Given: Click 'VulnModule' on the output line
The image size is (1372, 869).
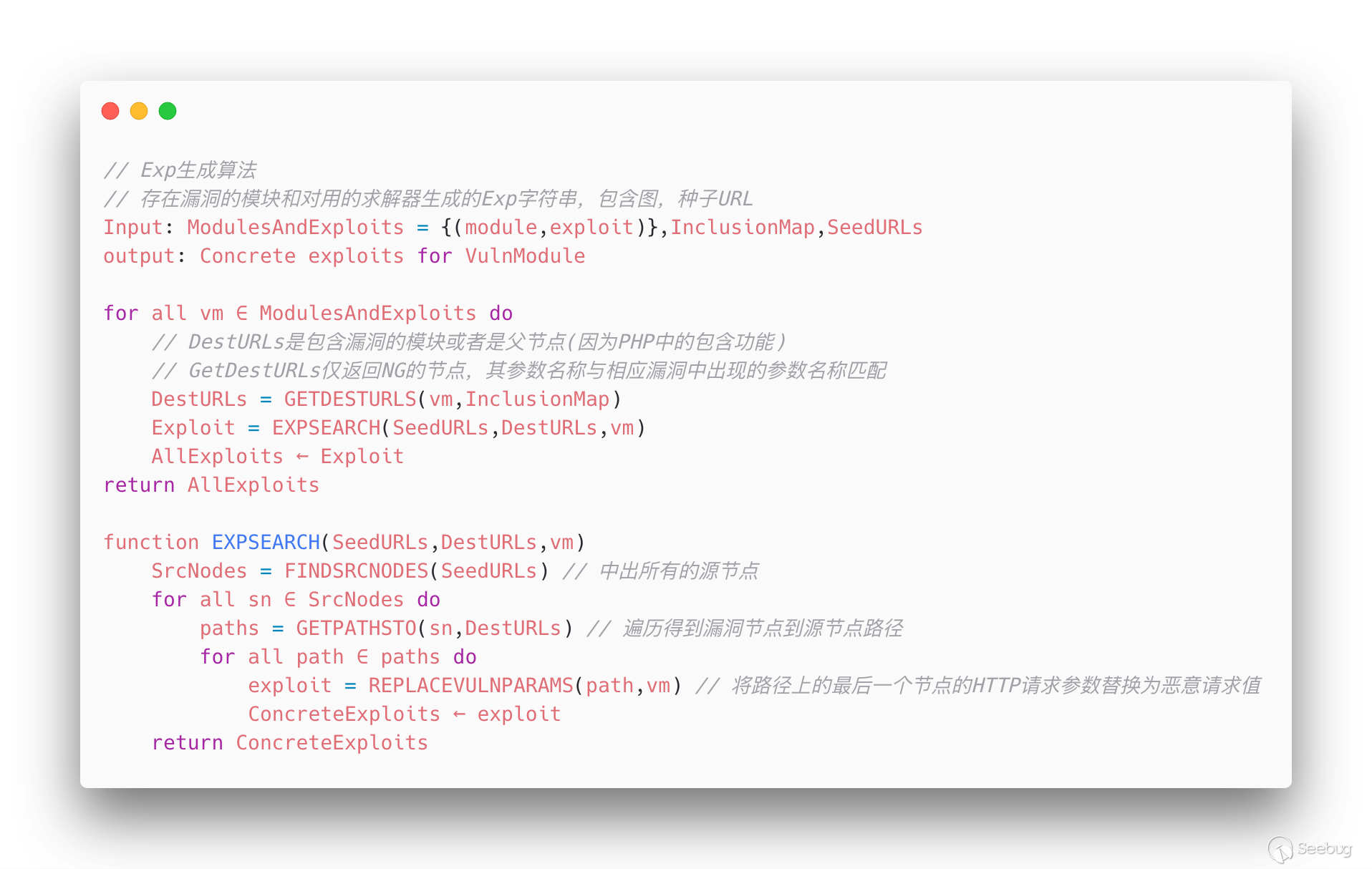Looking at the screenshot, I should pyautogui.click(x=525, y=256).
